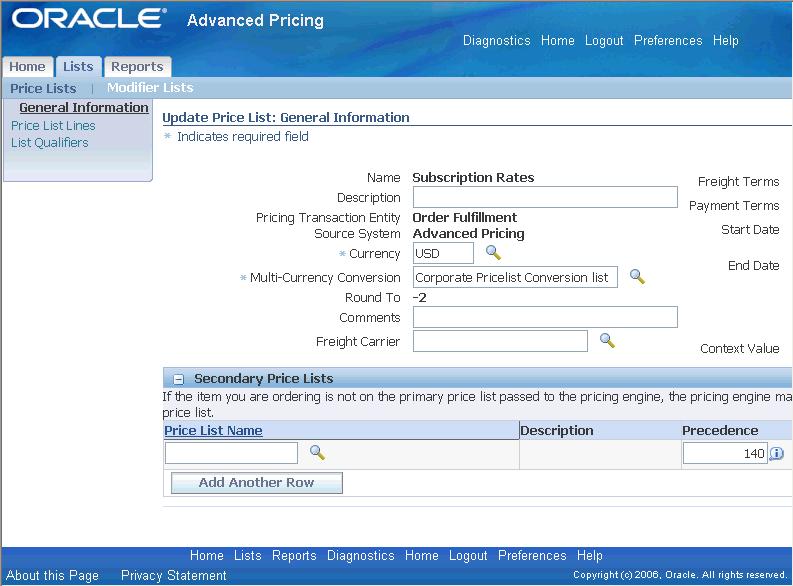Sort by Price List Name column header
The width and height of the screenshot is (793, 586).
(x=213, y=430)
